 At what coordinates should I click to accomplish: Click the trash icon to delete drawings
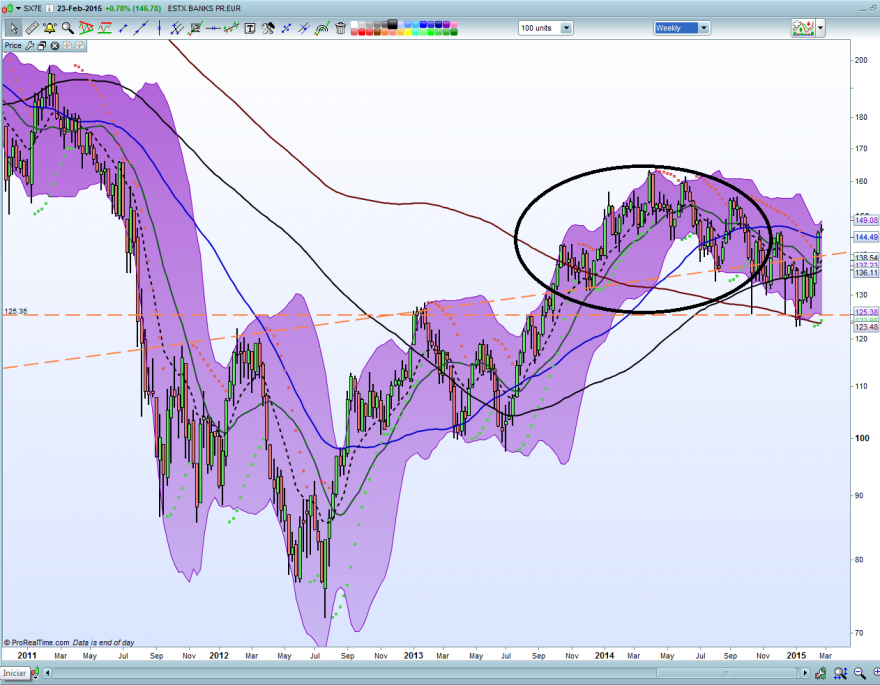[x=340, y=28]
